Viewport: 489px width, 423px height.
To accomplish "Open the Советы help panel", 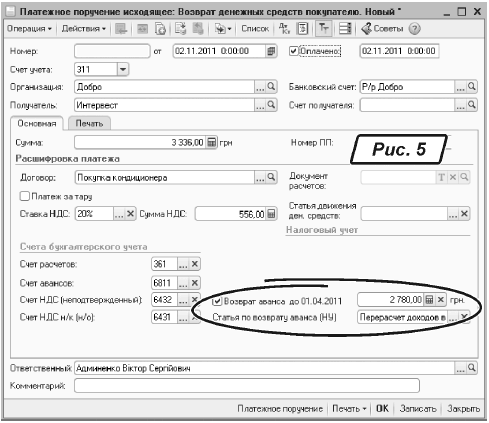I will 382,29.
